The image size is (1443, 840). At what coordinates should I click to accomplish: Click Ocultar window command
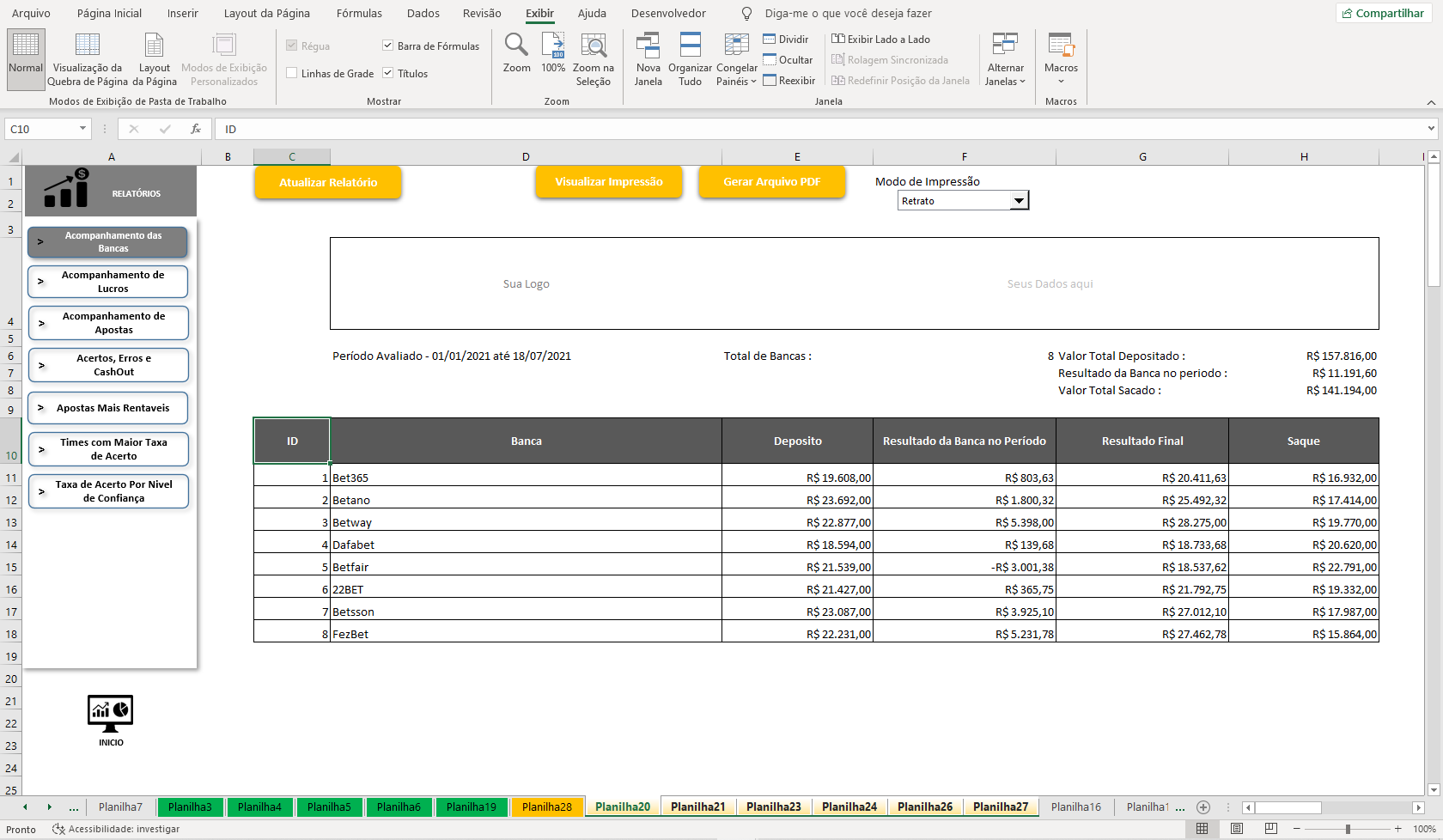788,60
